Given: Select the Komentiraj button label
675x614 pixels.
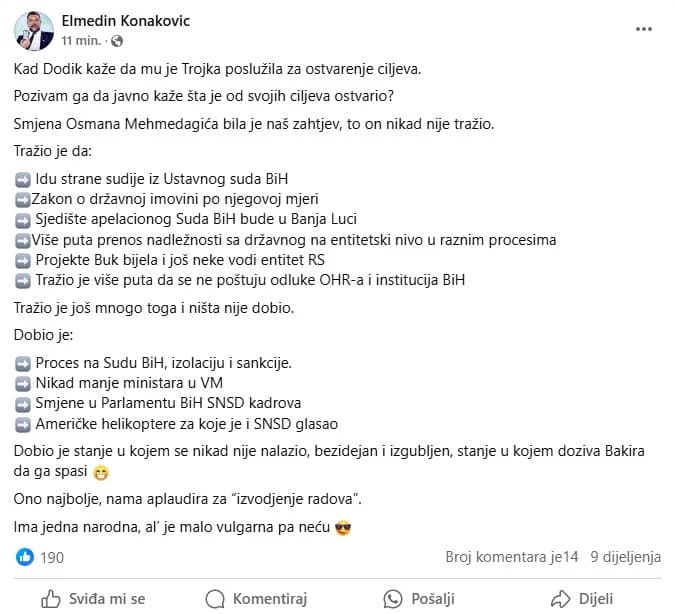Looking at the screenshot, I should pos(270,598).
